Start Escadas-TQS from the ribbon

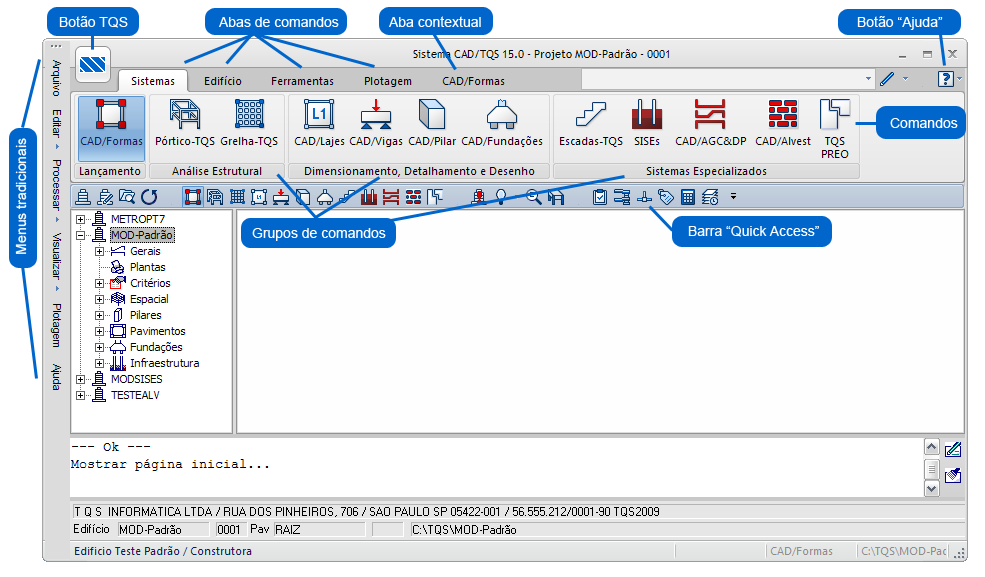(x=591, y=124)
